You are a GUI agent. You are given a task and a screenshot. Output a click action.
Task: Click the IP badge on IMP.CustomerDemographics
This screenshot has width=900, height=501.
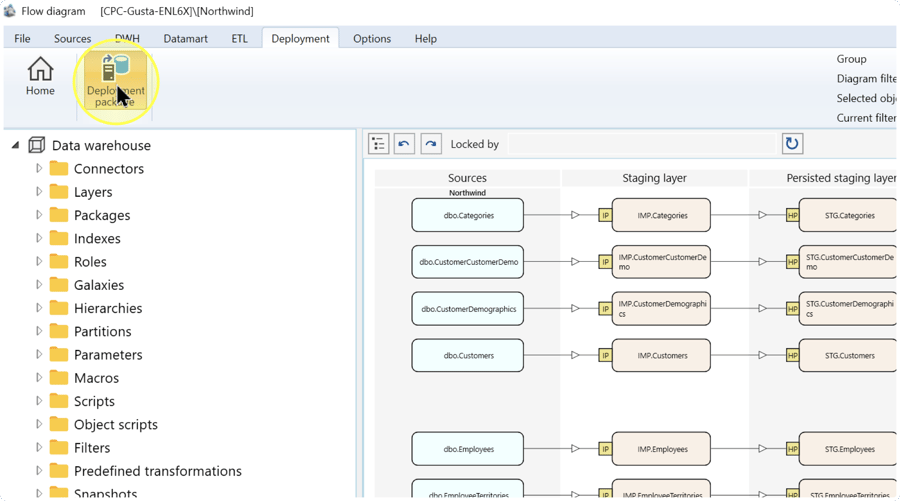tap(605, 309)
